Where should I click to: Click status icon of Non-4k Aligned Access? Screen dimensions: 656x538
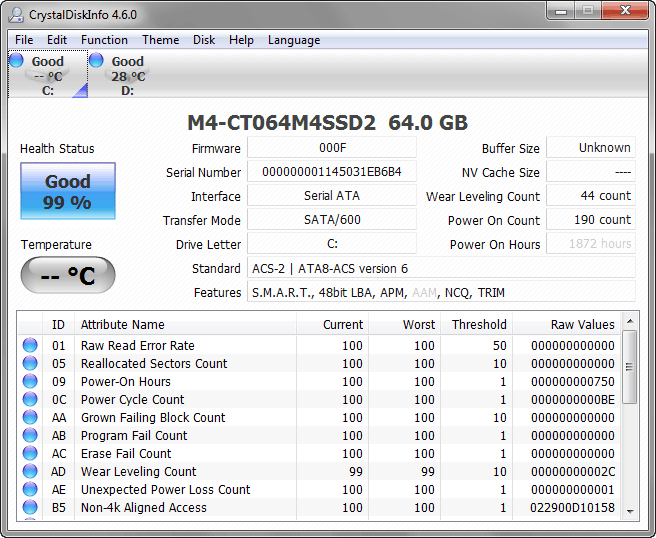[30, 507]
